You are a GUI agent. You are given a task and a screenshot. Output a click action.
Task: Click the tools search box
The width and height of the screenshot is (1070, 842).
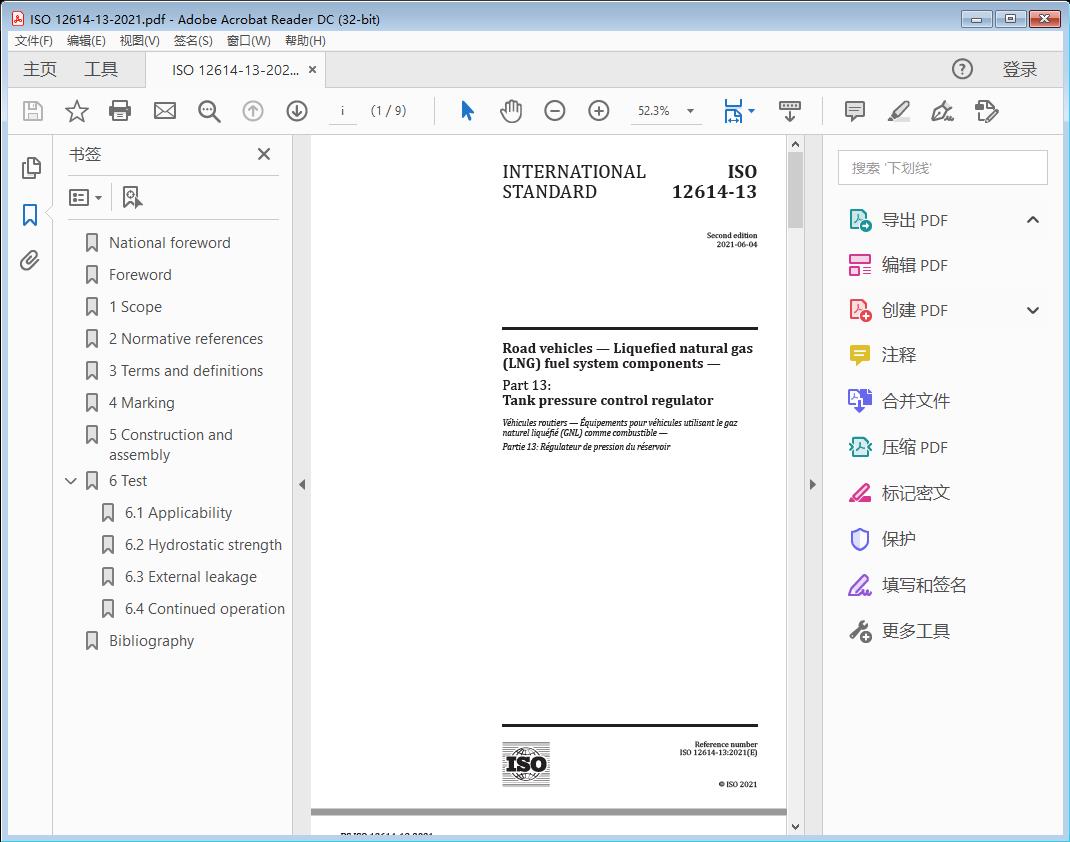pos(942,168)
